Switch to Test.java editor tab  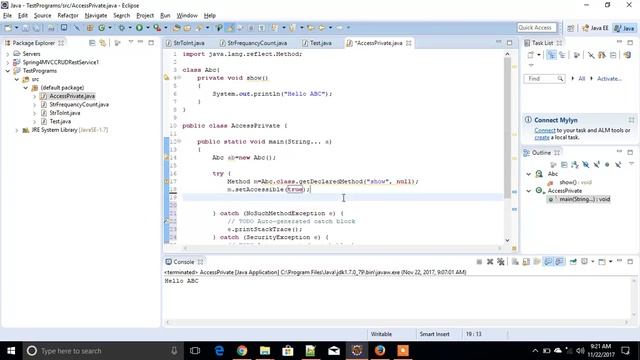click(317, 43)
